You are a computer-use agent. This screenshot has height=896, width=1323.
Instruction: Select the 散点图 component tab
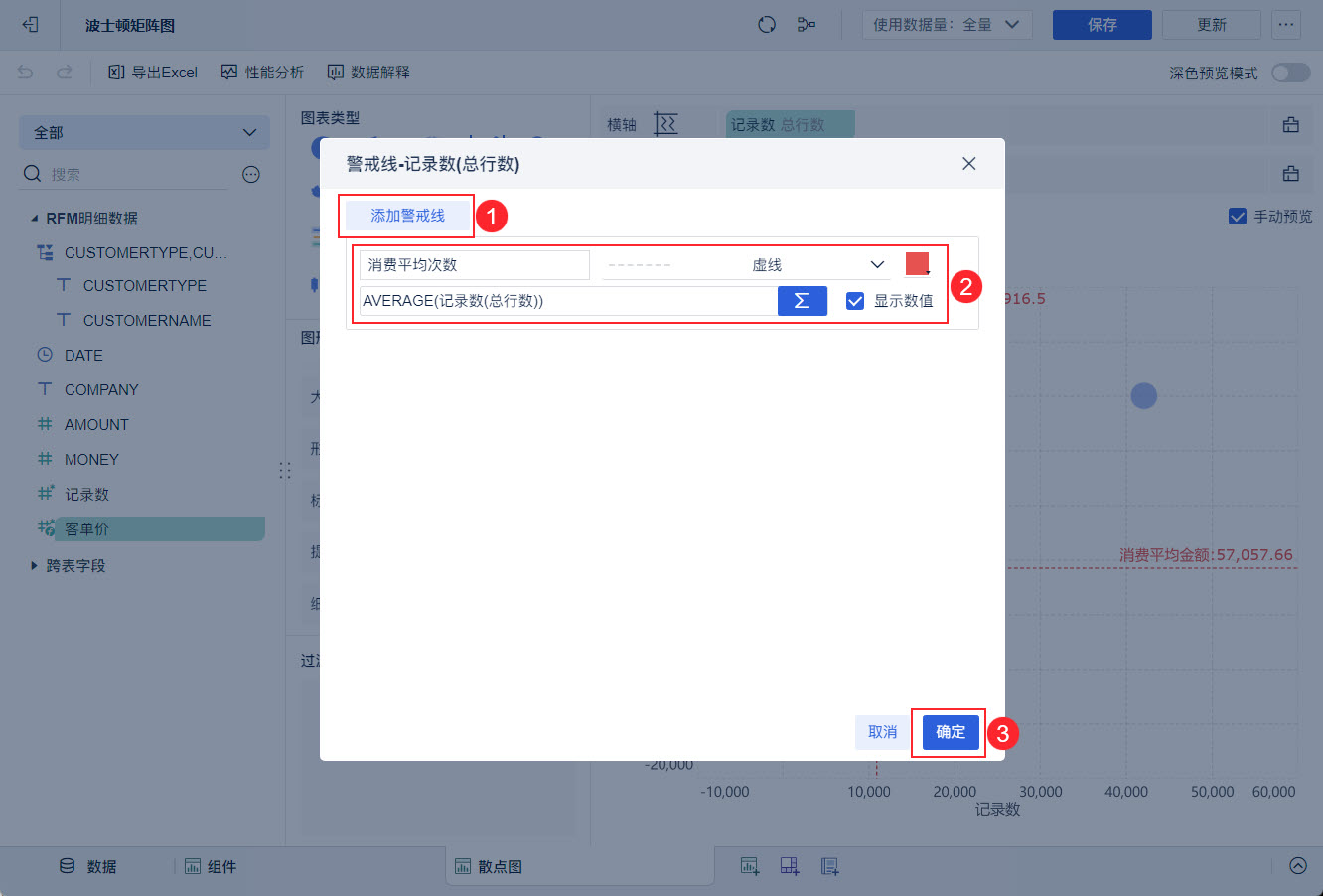point(579,867)
